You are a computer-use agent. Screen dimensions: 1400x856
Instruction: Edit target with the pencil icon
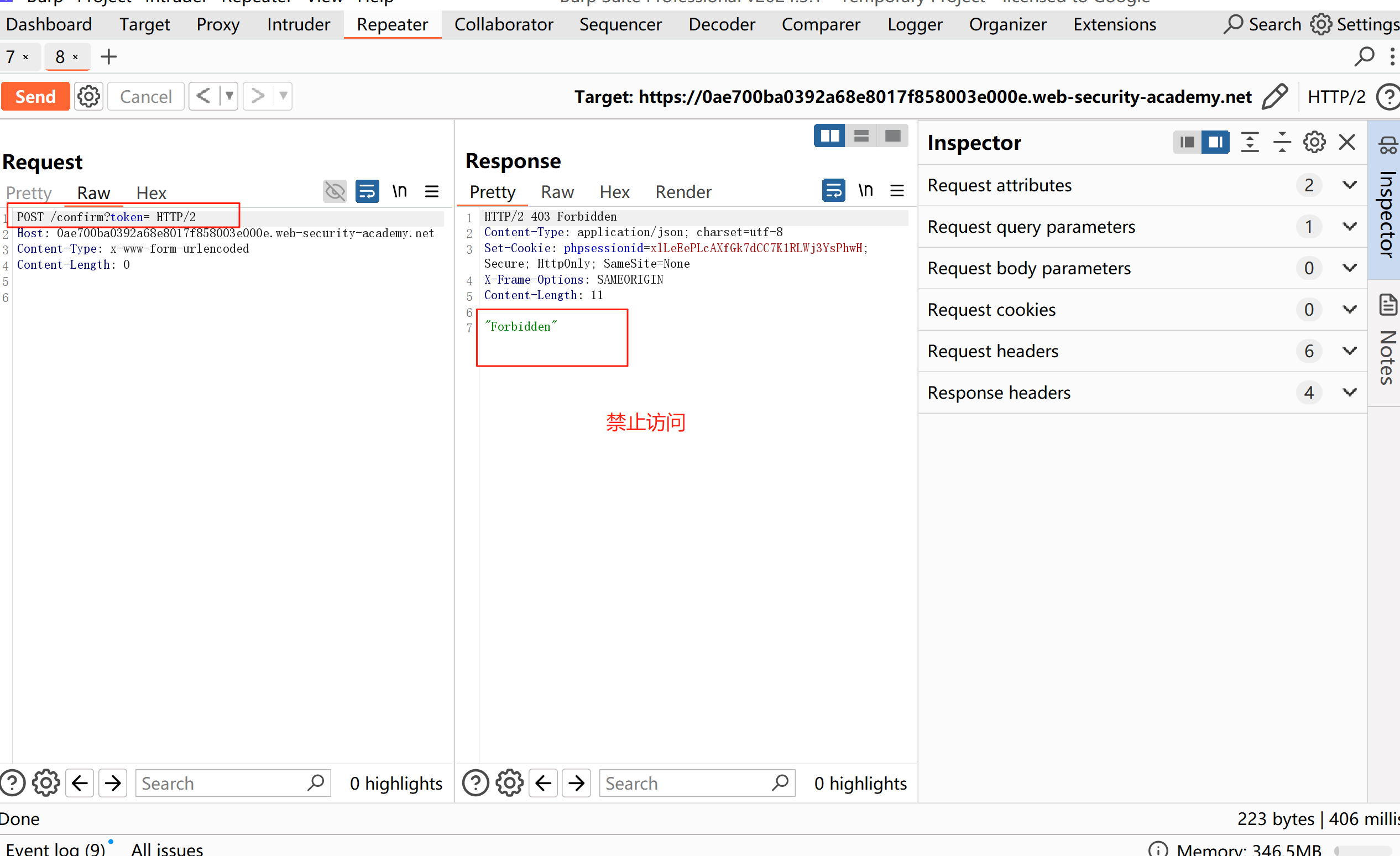click(1274, 96)
